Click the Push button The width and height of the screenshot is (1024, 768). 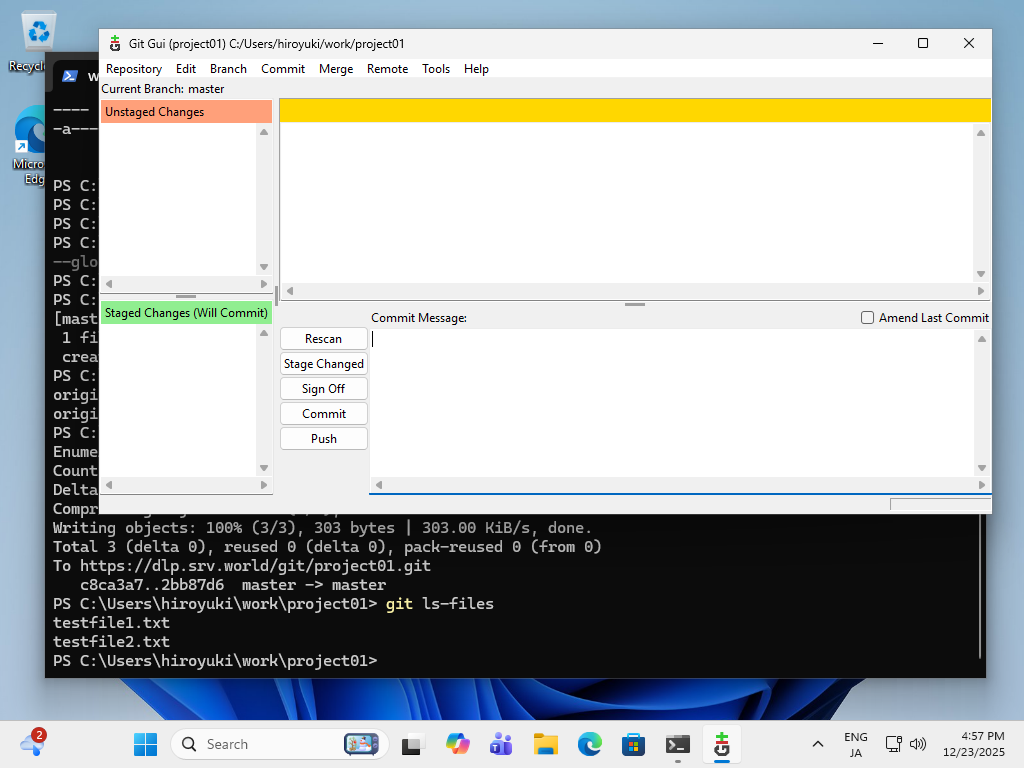click(323, 438)
